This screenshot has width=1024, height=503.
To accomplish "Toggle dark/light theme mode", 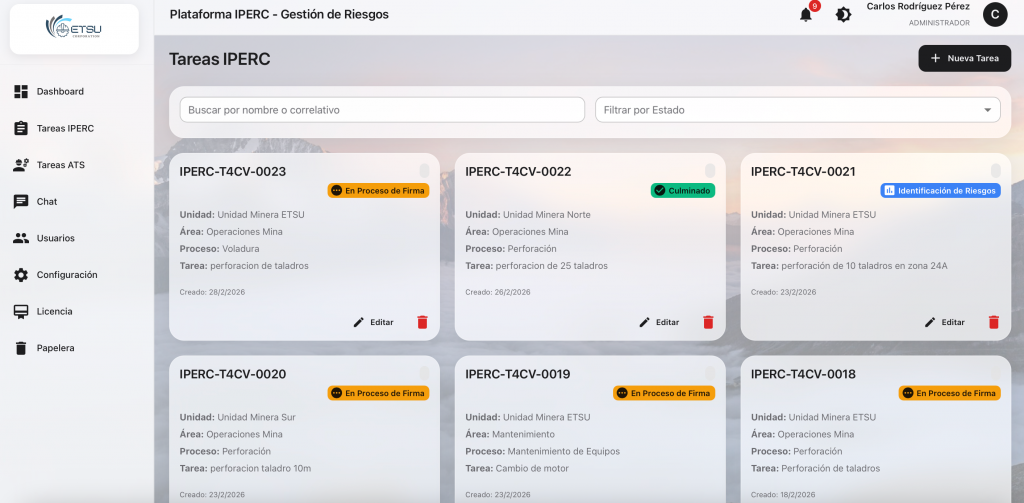I will [x=843, y=15].
